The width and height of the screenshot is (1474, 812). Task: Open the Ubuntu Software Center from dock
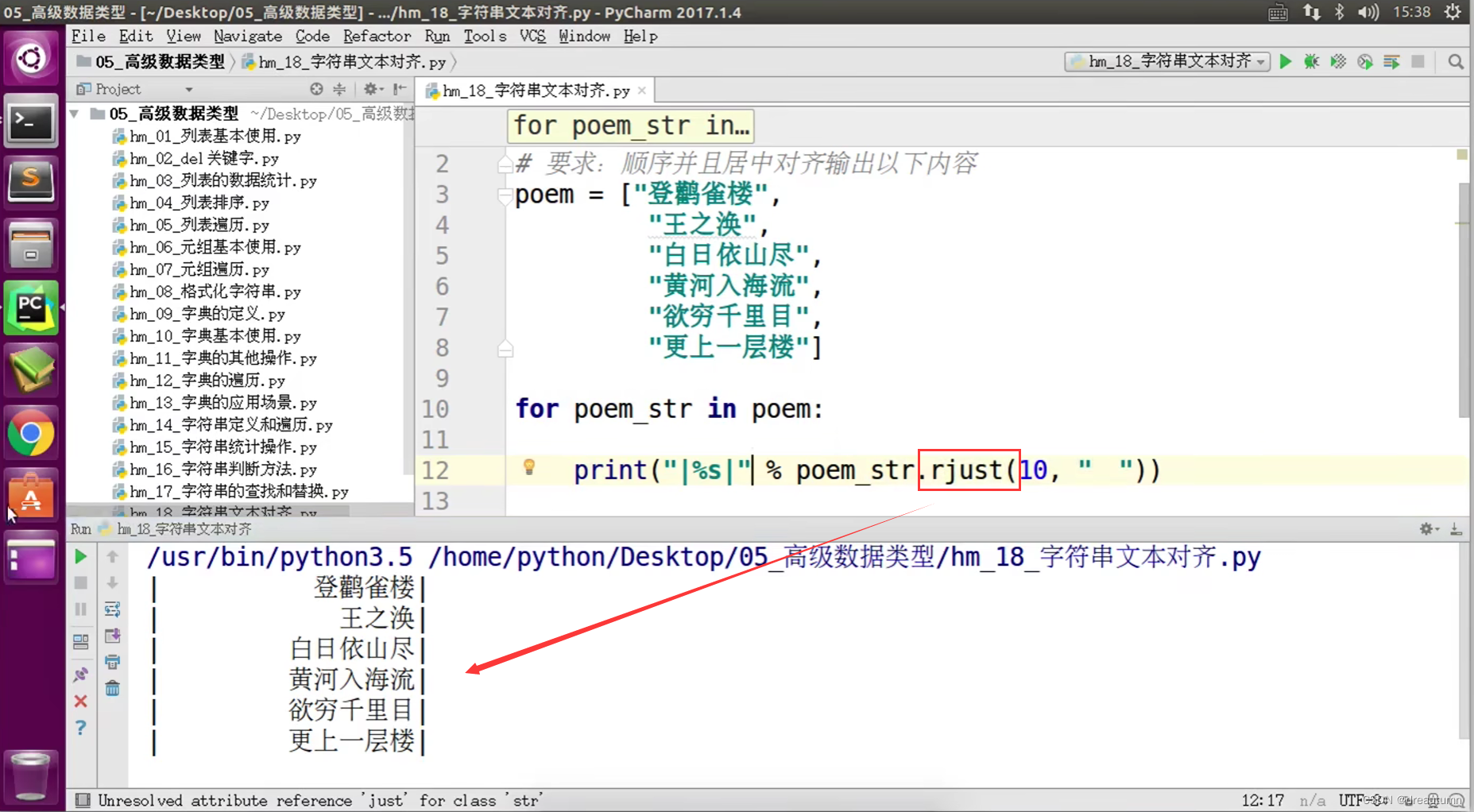pyautogui.click(x=31, y=497)
